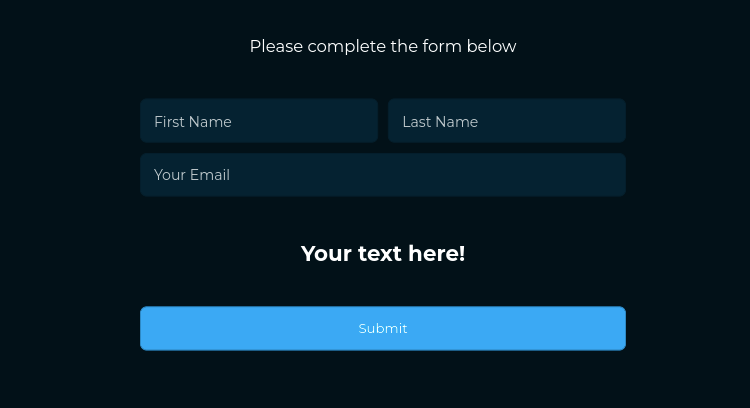
Task: Click the First Name input field
Action: [x=258, y=121]
